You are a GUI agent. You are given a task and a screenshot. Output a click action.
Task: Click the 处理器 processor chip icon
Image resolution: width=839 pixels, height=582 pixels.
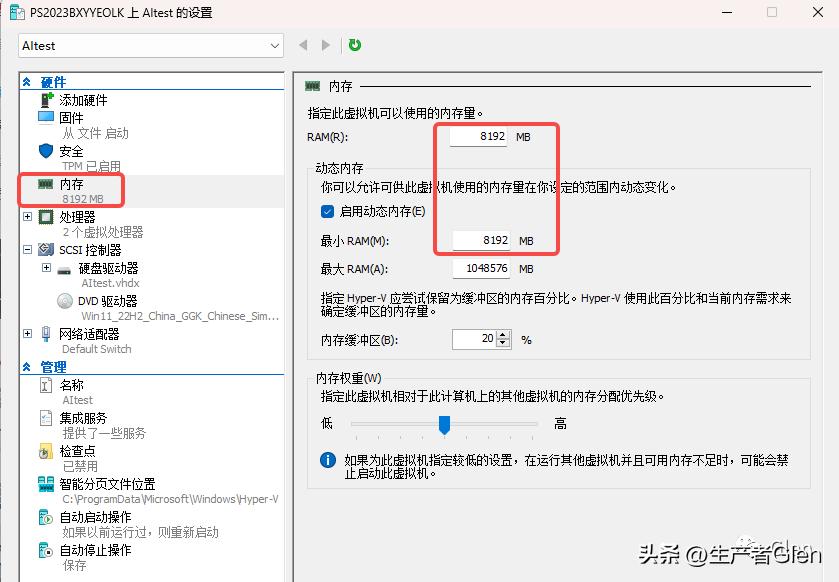(x=46, y=216)
